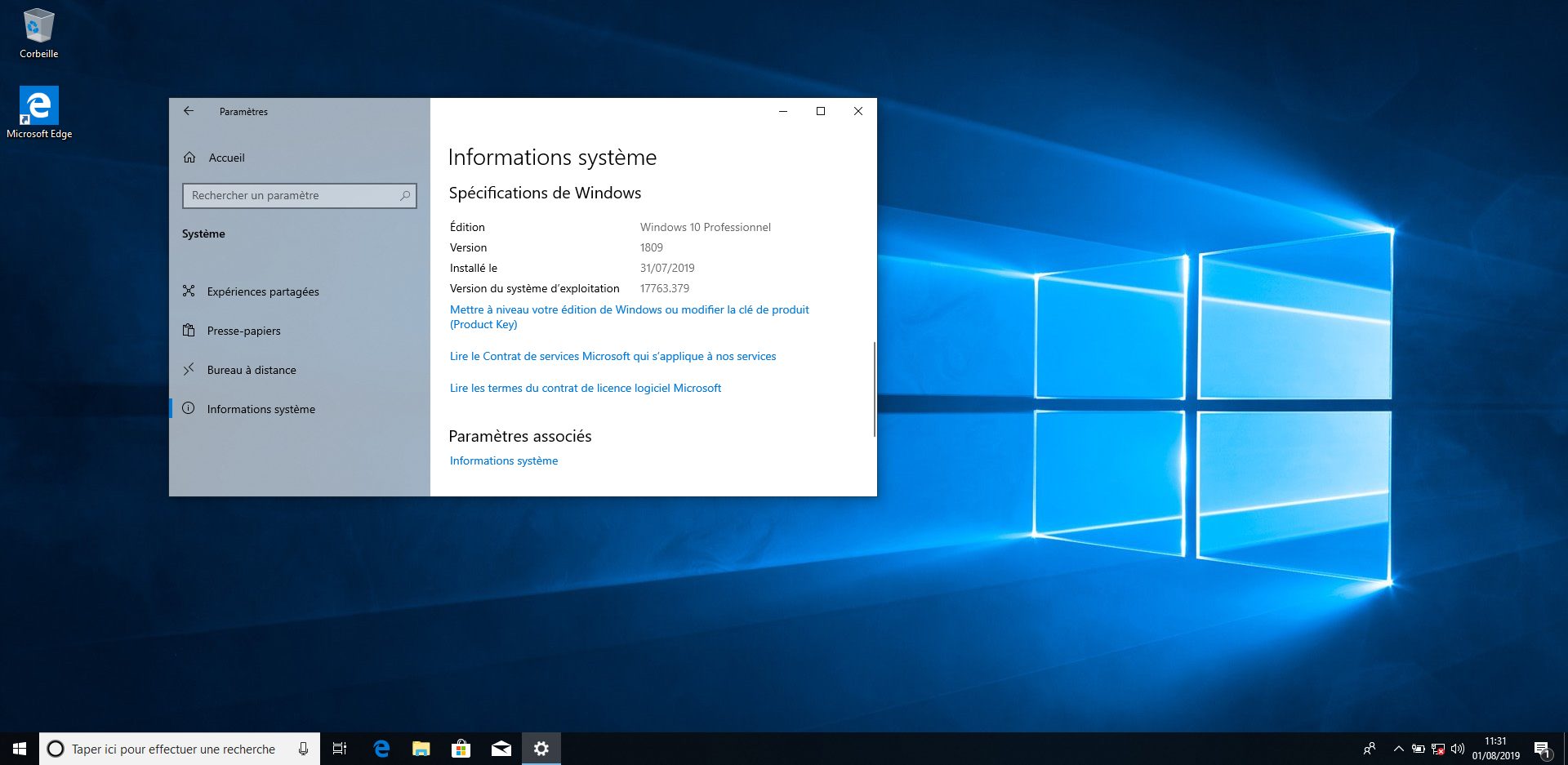The height and width of the screenshot is (765, 1568).
Task: Click the Version du système d'exploitation label
Action: pyautogui.click(x=535, y=288)
